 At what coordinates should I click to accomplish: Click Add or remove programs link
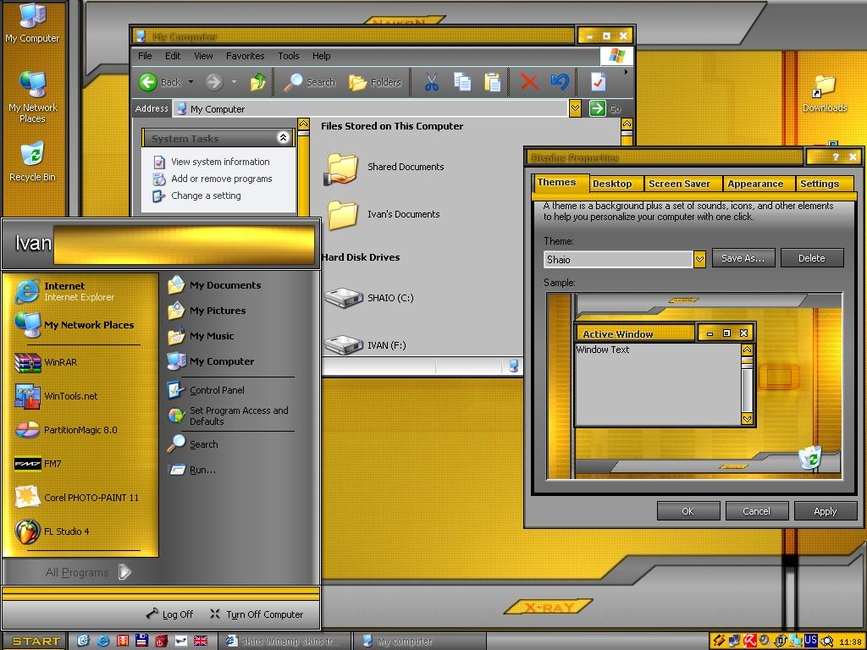(x=221, y=179)
